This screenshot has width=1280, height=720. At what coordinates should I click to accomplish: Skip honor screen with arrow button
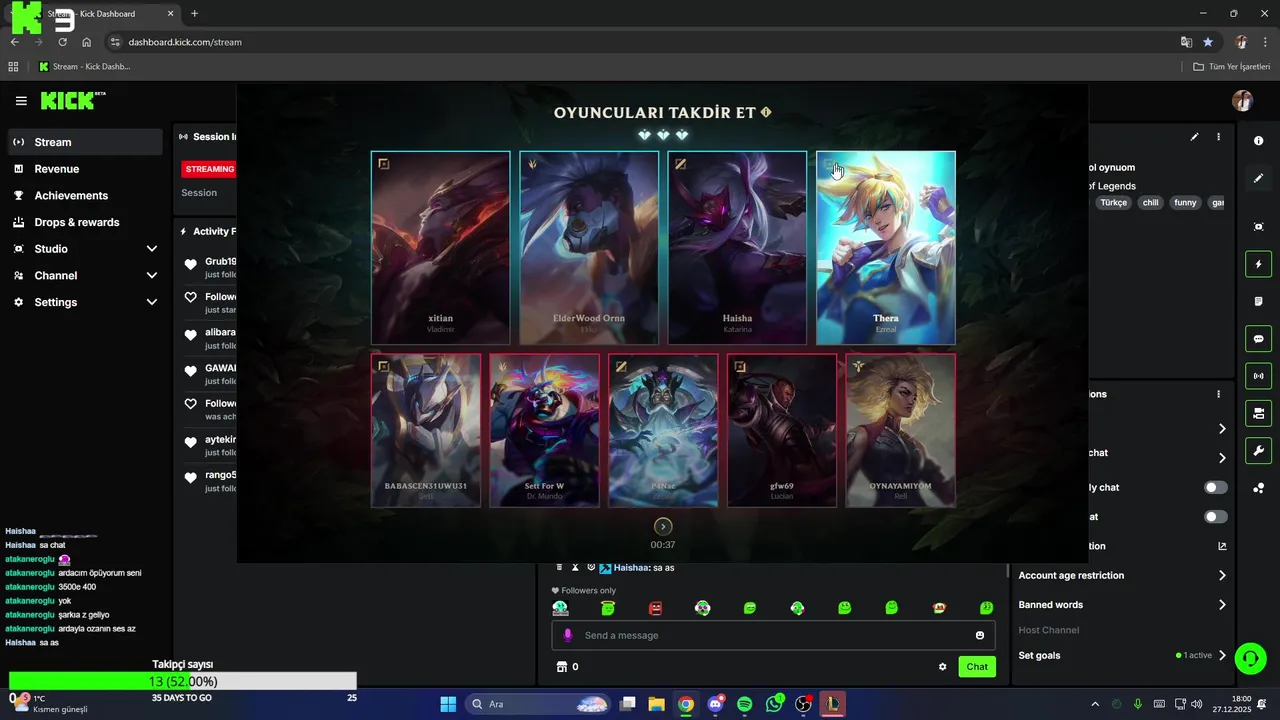tap(663, 526)
